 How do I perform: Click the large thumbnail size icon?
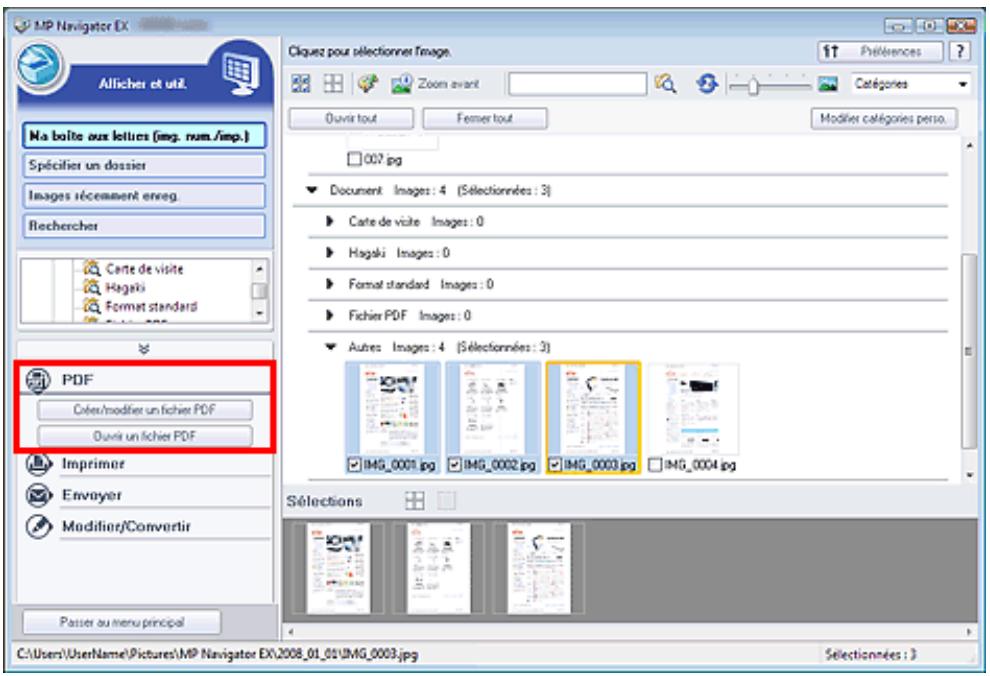[828, 84]
